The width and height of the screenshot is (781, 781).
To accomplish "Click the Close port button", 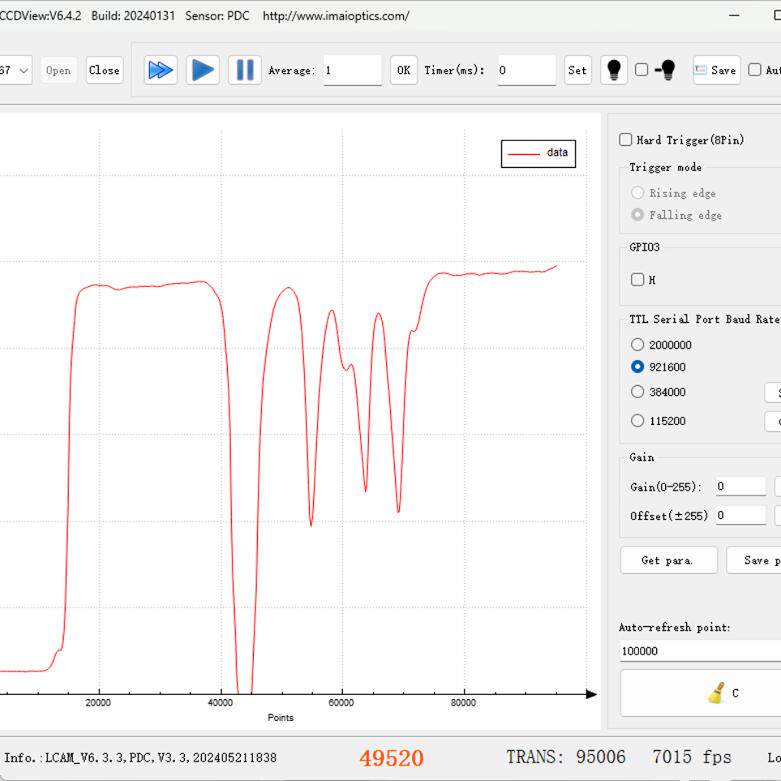I will coord(104,70).
